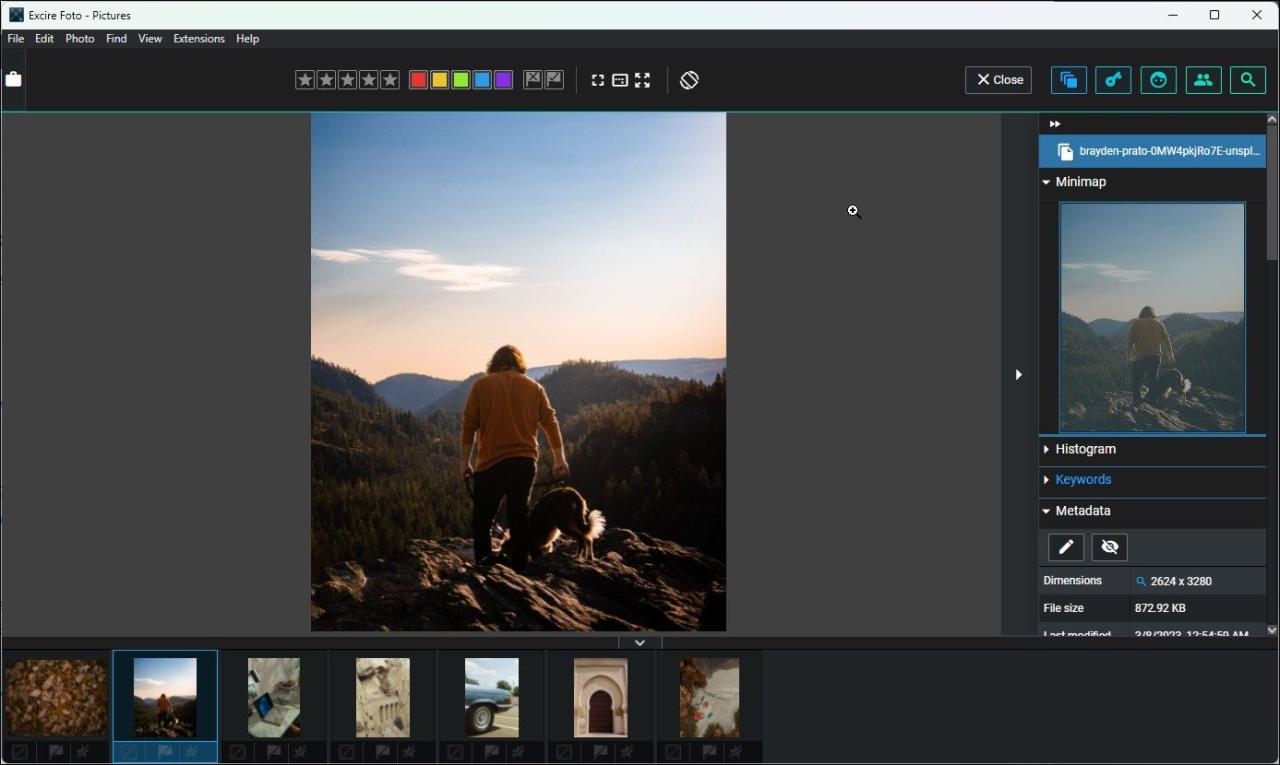Click the color label icon under the last thumbnail

coord(673,752)
